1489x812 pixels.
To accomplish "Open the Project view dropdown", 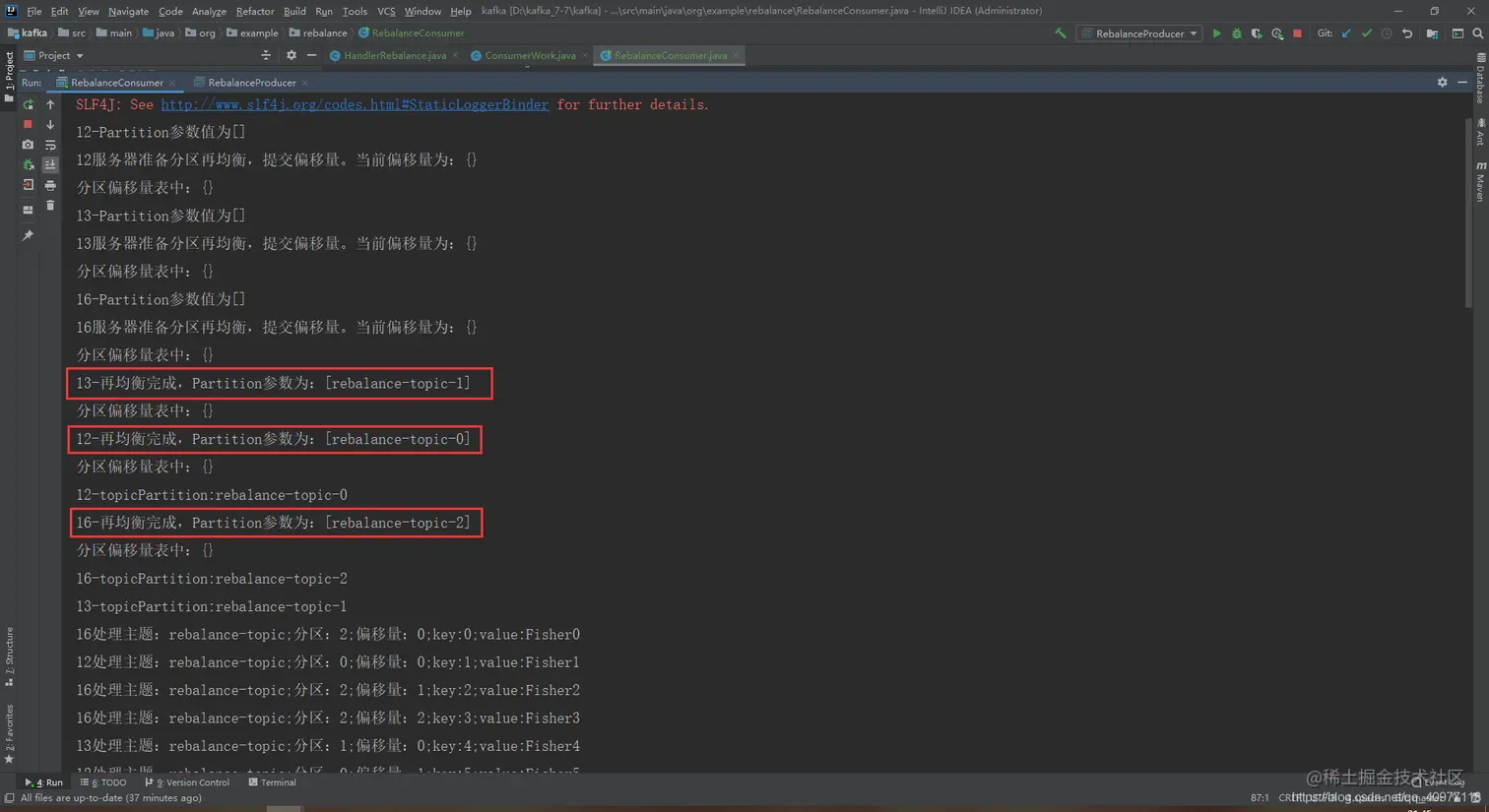I will pos(53,56).
